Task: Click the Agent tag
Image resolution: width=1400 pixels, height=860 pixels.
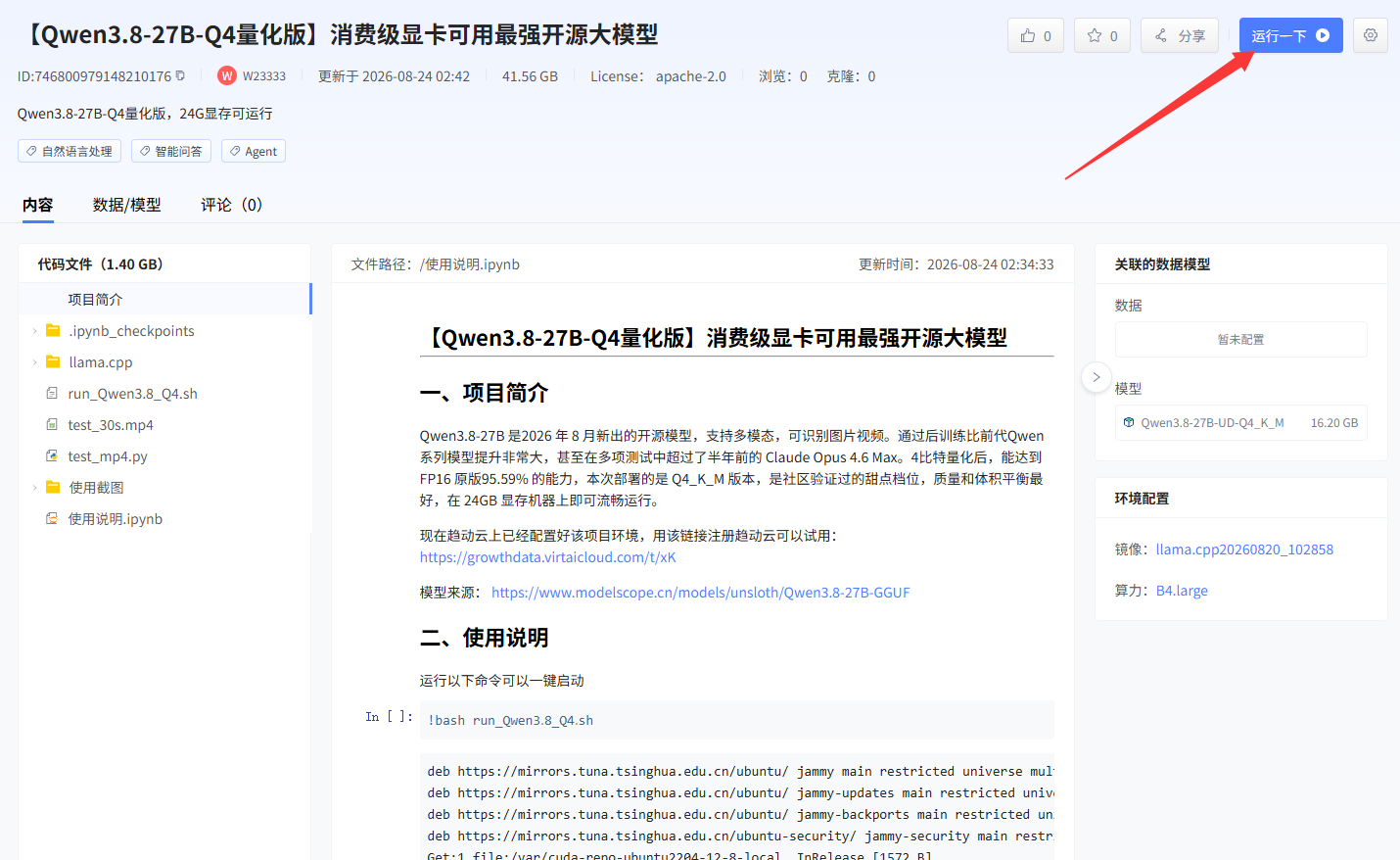Action: pos(254,151)
